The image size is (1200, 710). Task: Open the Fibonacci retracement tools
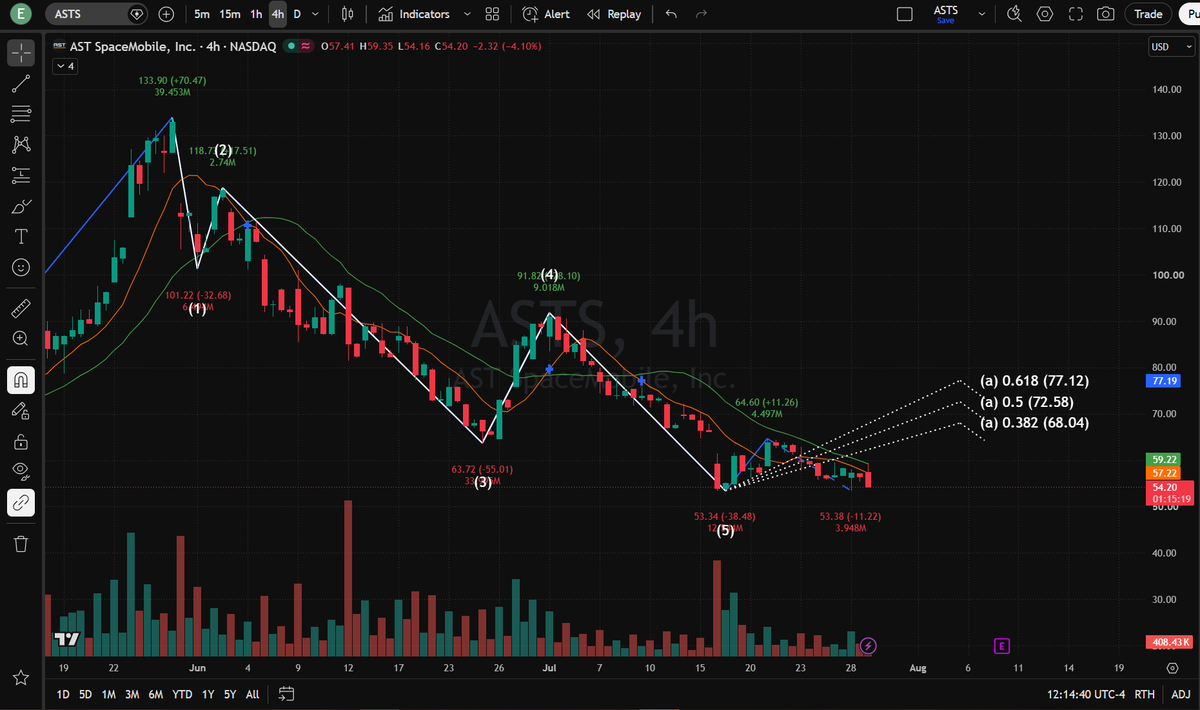(x=21, y=113)
